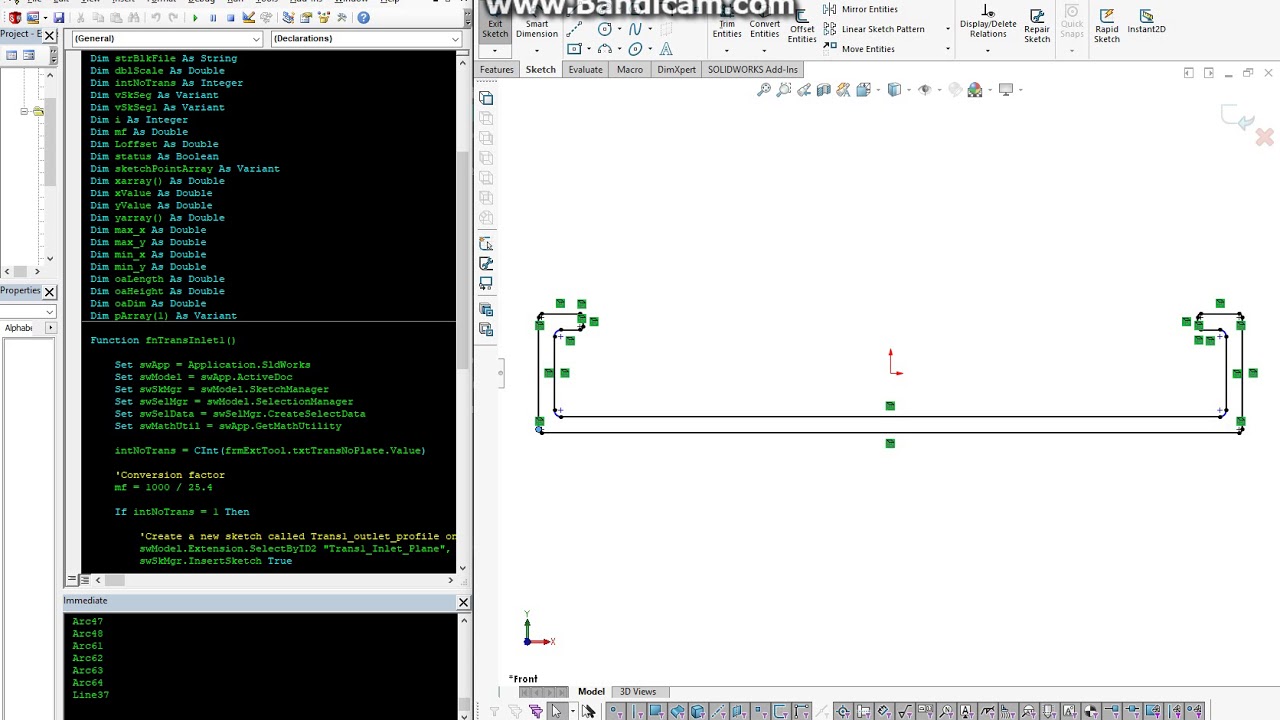Click the Repair Sketch tool
The width and height of the screenshot is (1280, 720).
pos(1037,27)
